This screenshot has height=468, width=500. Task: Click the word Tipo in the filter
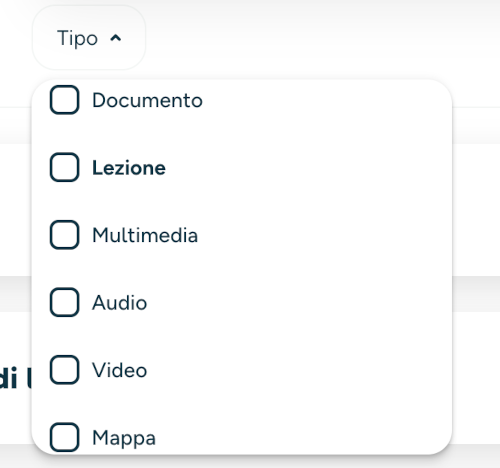coord(77,39)
